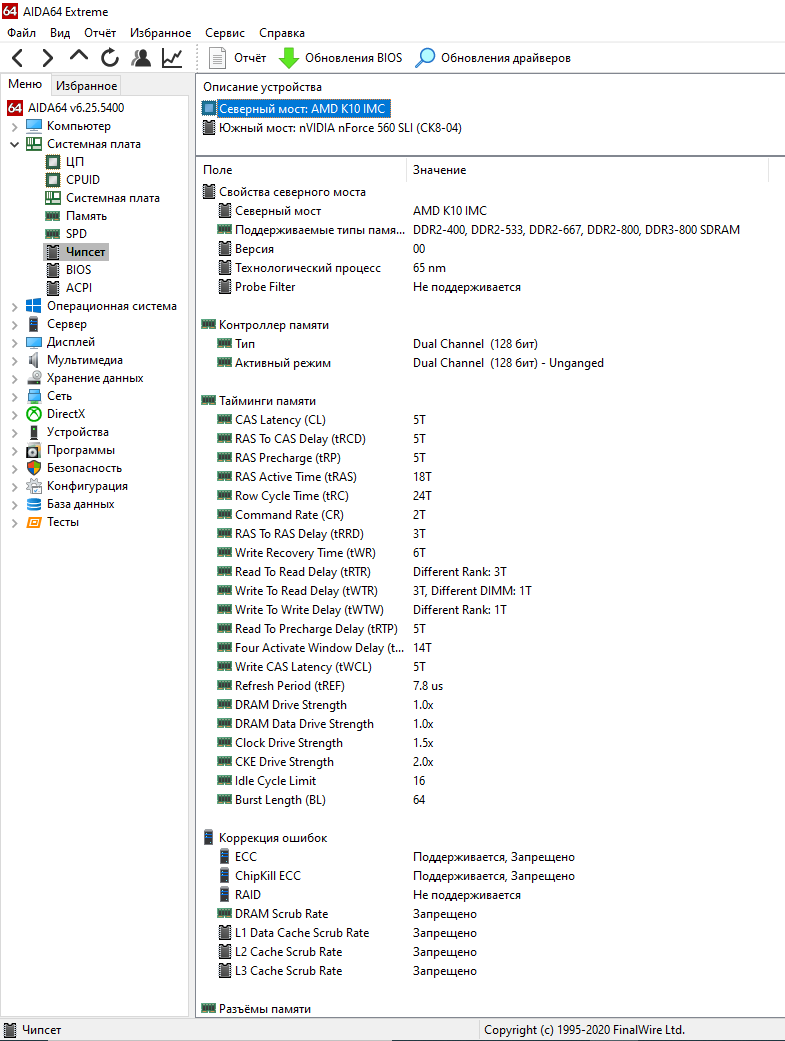Screen dimensions: 785x1041
Task: Select the ChipKill ECC row
Action: (490, 876)
